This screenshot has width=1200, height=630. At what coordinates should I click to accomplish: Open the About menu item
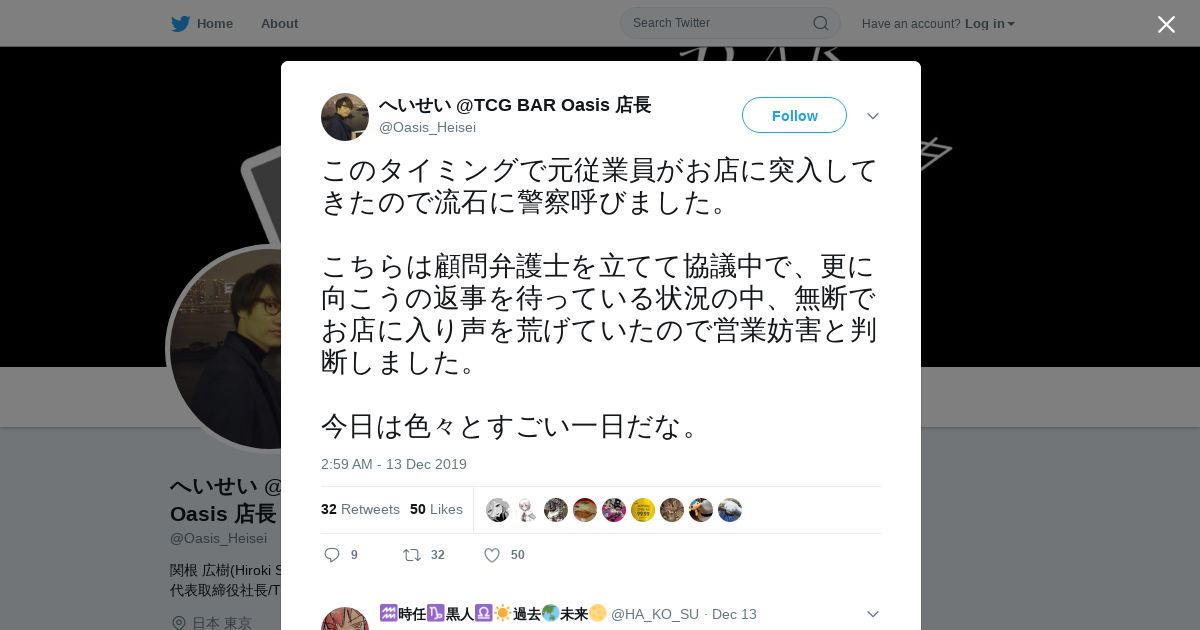tap(279, 23)
